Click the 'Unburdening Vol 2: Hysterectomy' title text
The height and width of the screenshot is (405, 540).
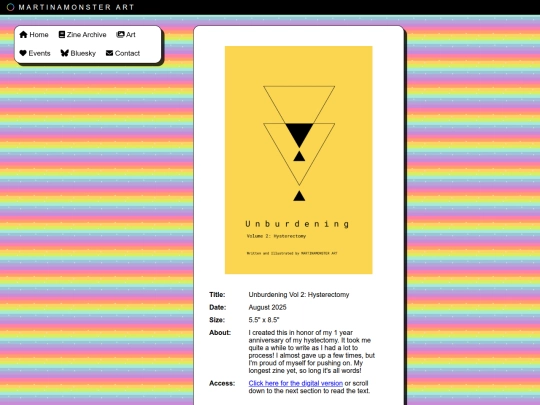coord(299,294)
